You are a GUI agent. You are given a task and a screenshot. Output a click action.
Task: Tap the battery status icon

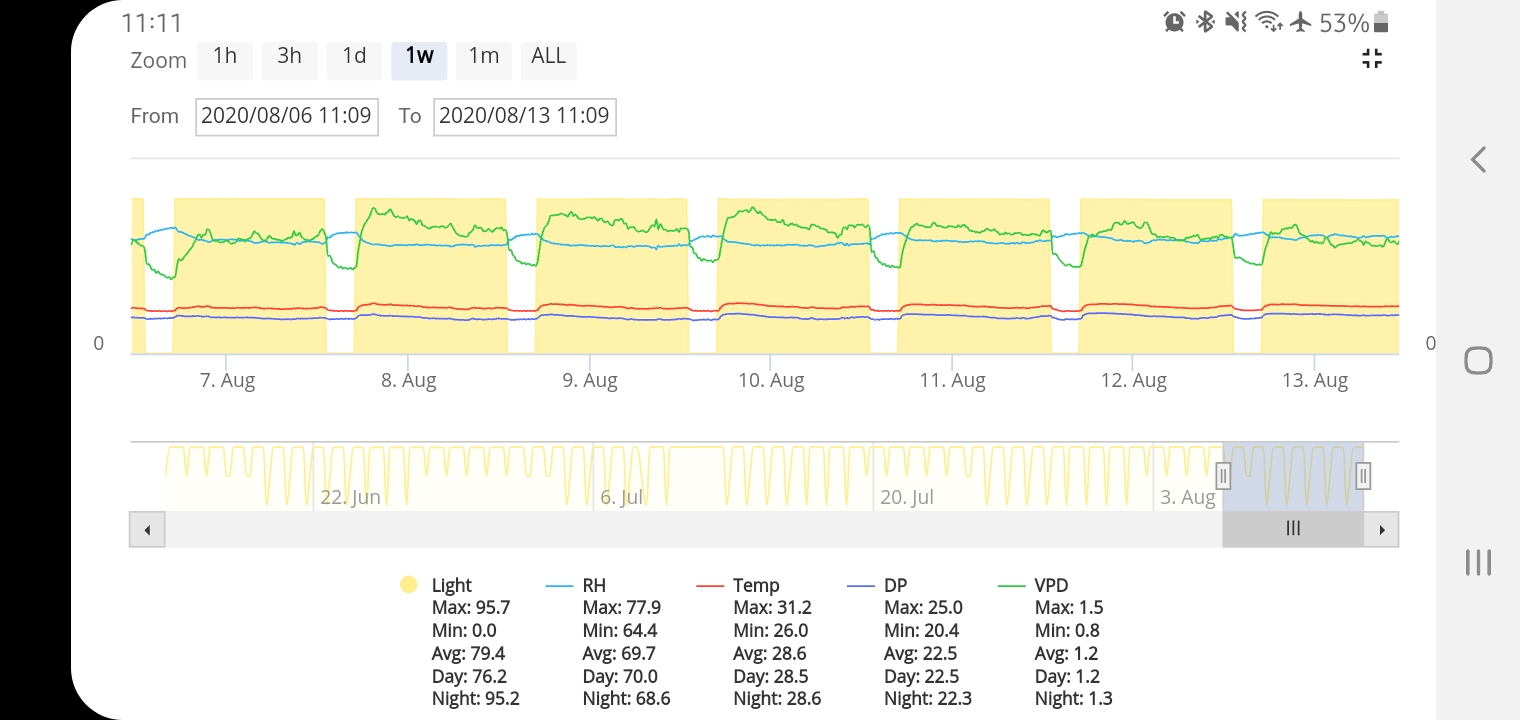pyautogui.click(x=1381, y=22)
